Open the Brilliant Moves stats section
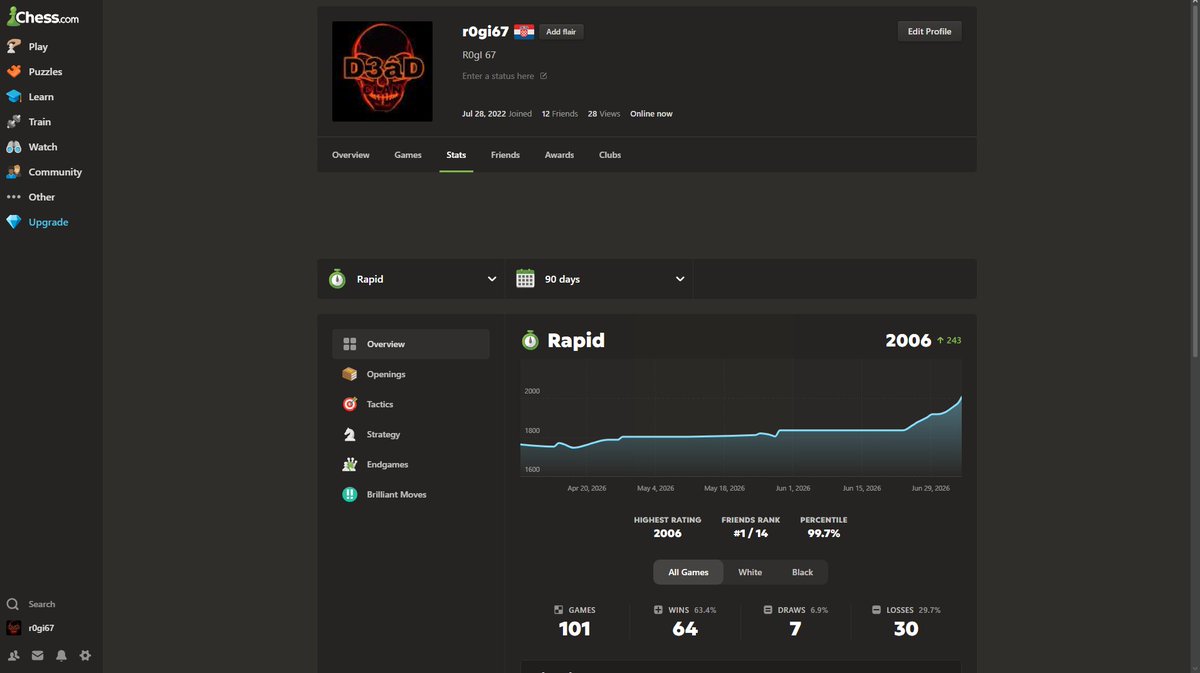Viewport: 1200px width, 673px height. [411, 494]
